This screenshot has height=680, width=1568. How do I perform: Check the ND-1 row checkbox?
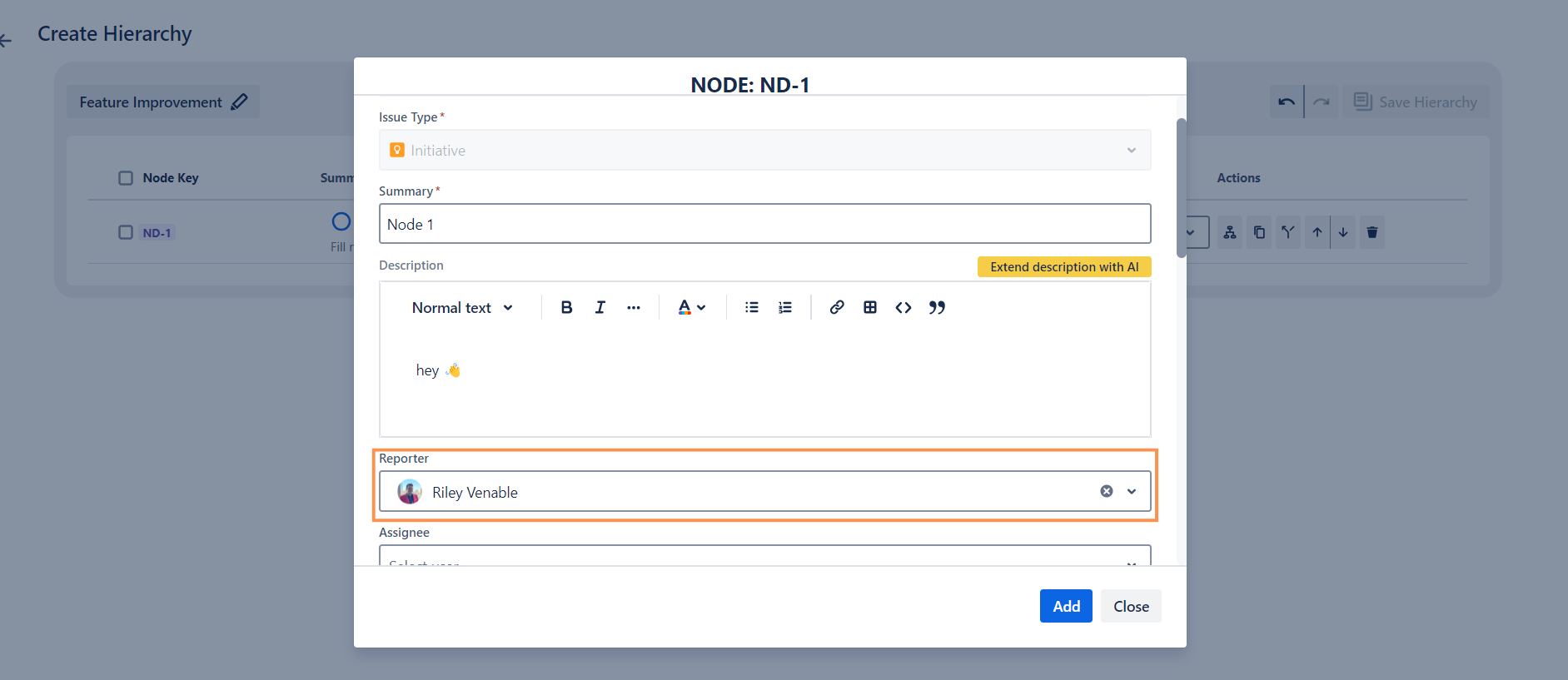pyautogui.click(x=126, y=232)
